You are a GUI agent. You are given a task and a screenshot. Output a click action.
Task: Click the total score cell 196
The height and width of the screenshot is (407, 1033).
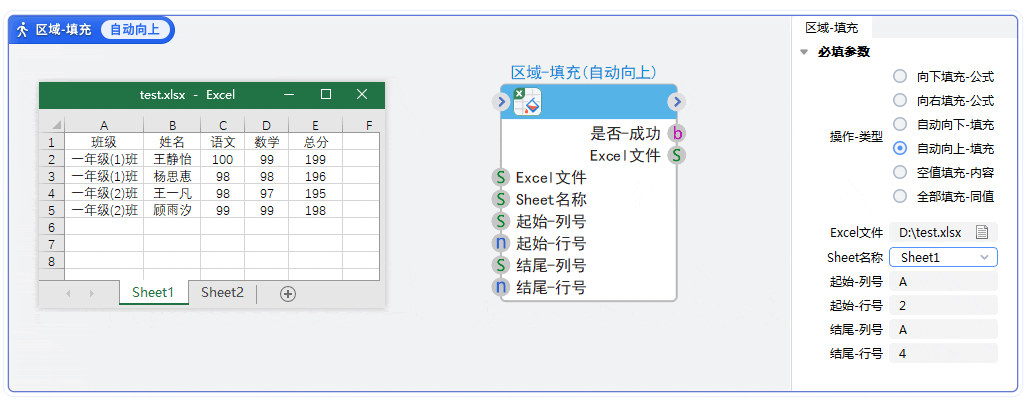[316, 176]
